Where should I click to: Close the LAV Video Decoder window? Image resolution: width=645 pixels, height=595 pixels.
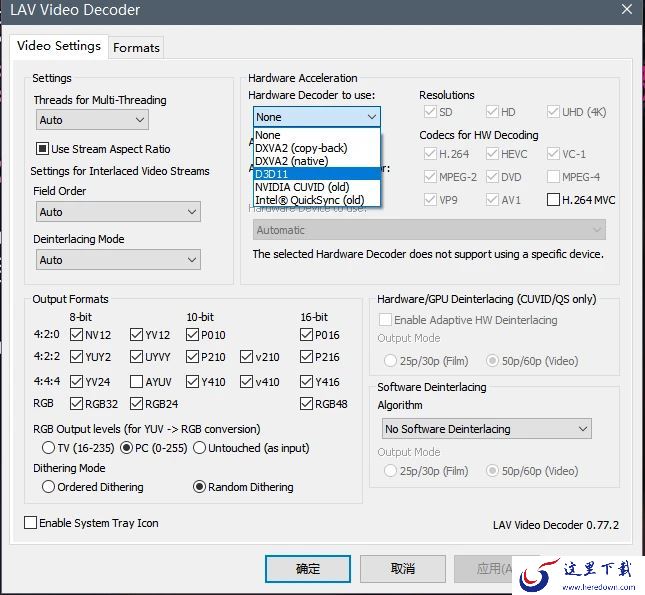click(x=626, y=9)
